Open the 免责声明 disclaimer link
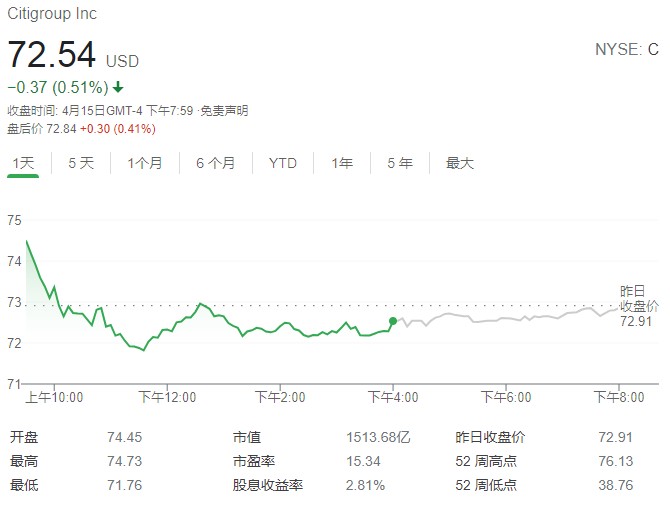Viewport: 670px width, 510px height. pos(224,111)
